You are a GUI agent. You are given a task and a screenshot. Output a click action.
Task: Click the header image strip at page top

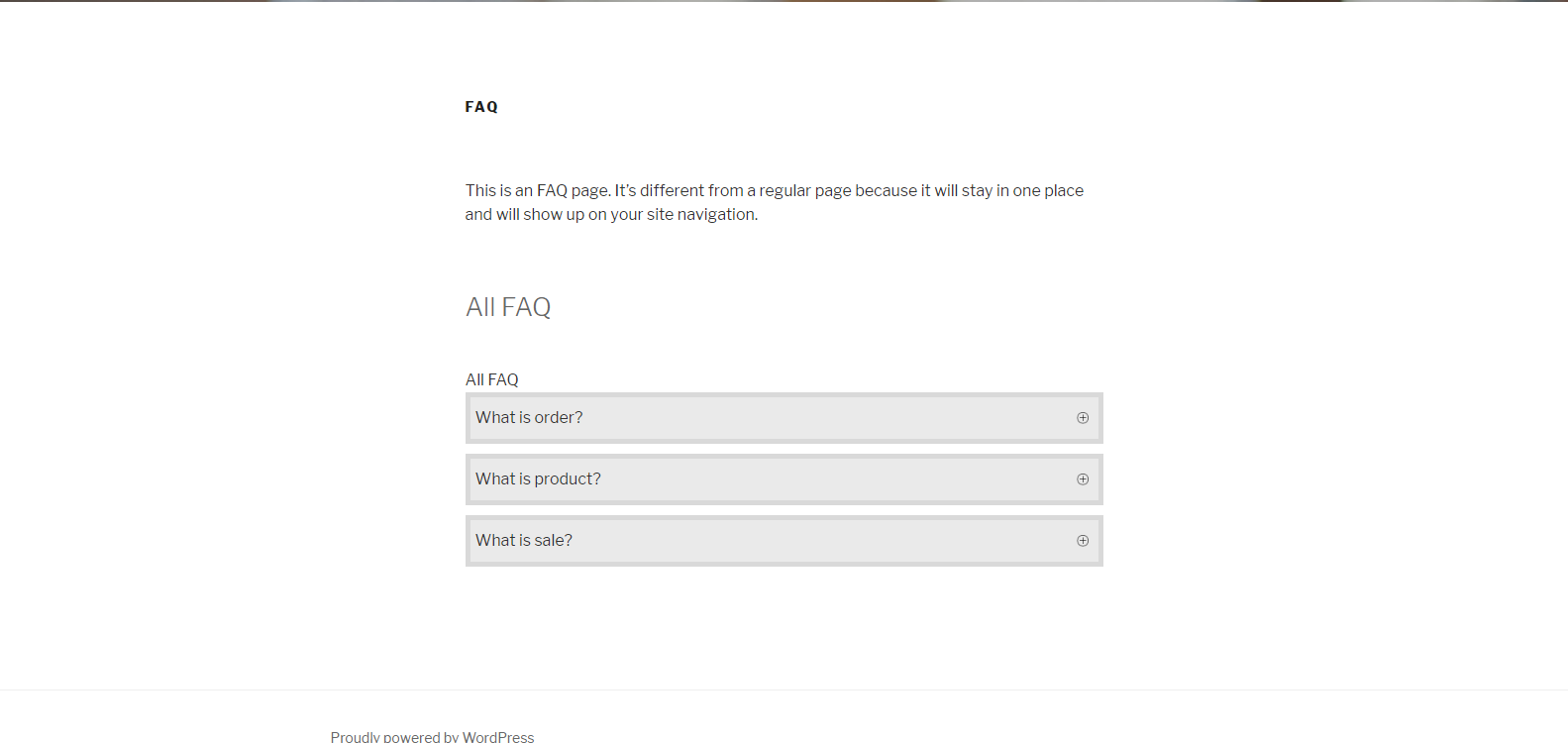point(784,1)
